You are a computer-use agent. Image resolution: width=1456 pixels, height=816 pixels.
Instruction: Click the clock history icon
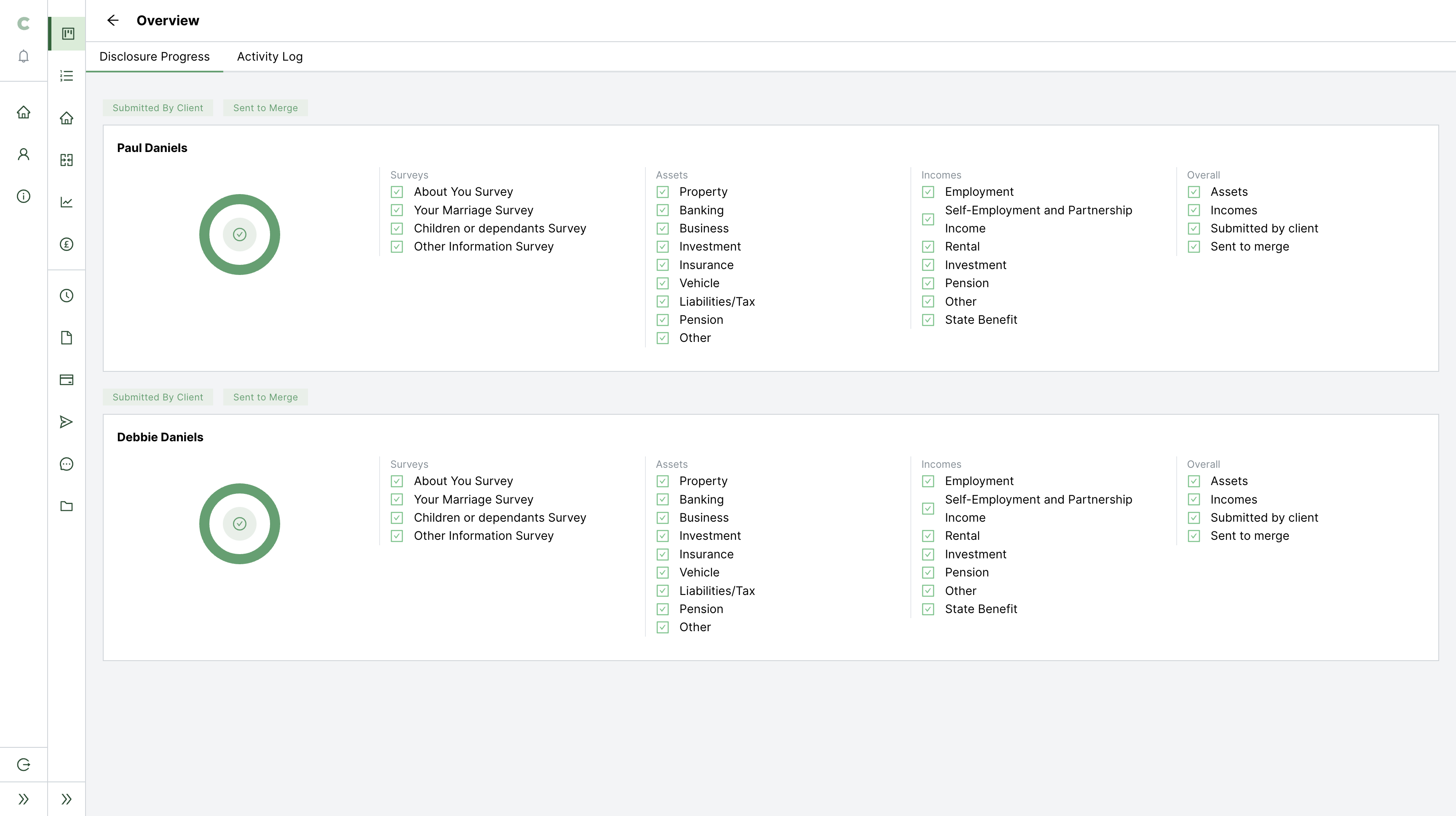[66, 295]
